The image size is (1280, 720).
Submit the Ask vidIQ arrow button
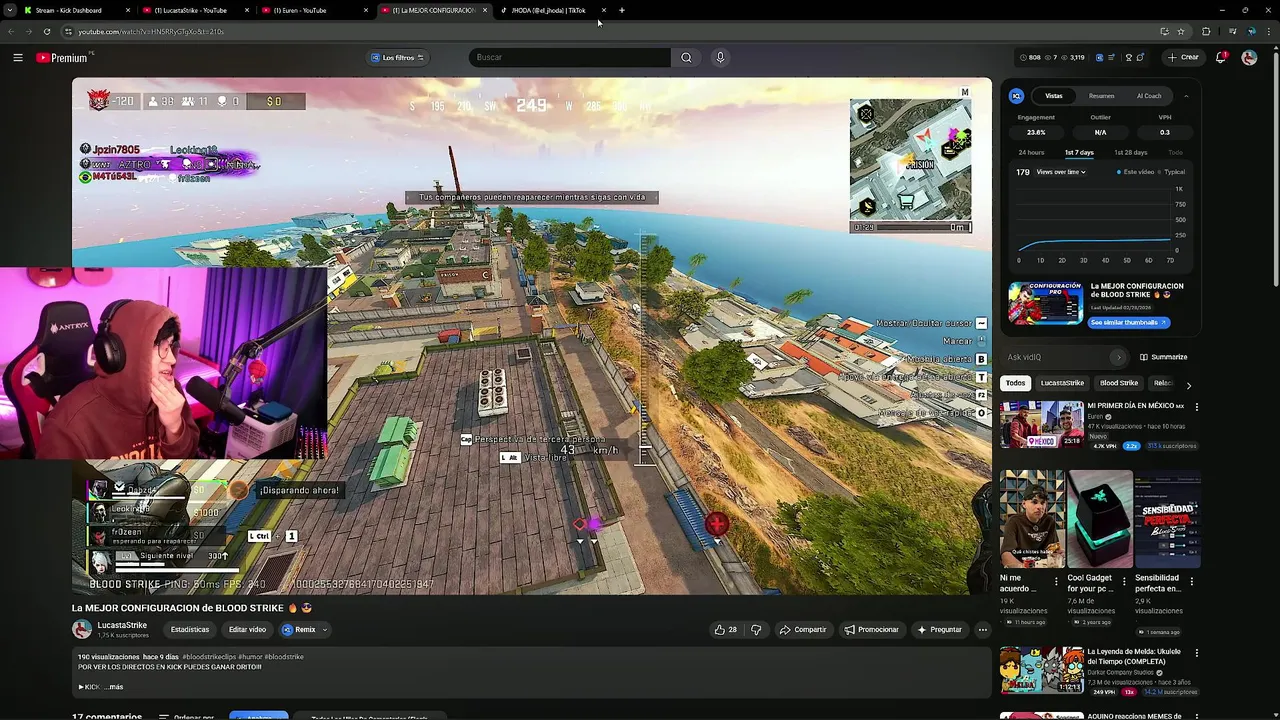click(1118, 357)
